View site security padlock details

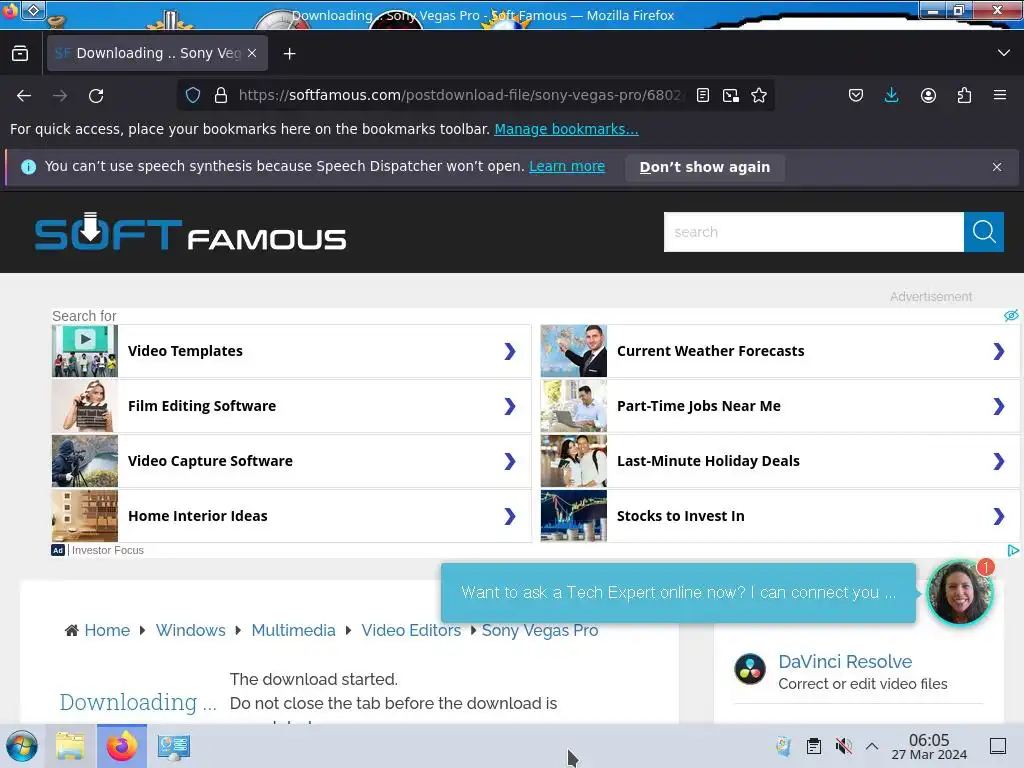click(x=221, y=95)
